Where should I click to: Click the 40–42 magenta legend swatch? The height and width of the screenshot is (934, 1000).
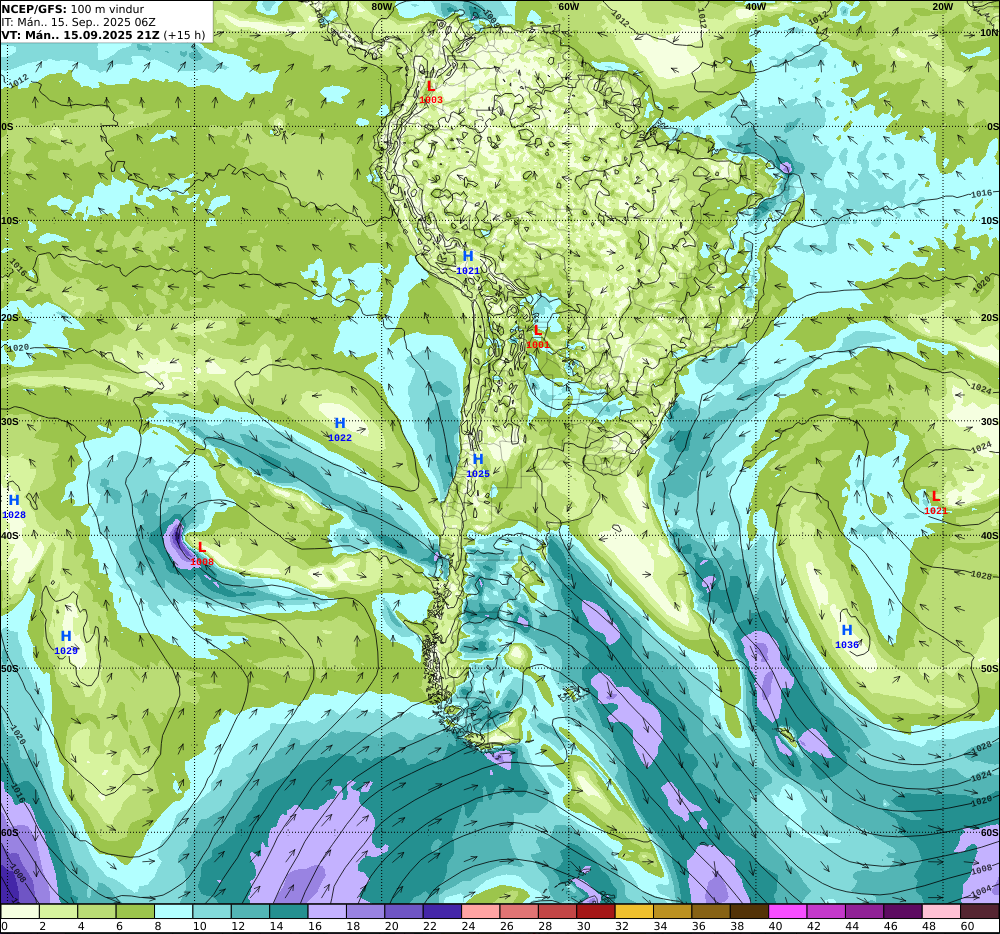point(788,911)
